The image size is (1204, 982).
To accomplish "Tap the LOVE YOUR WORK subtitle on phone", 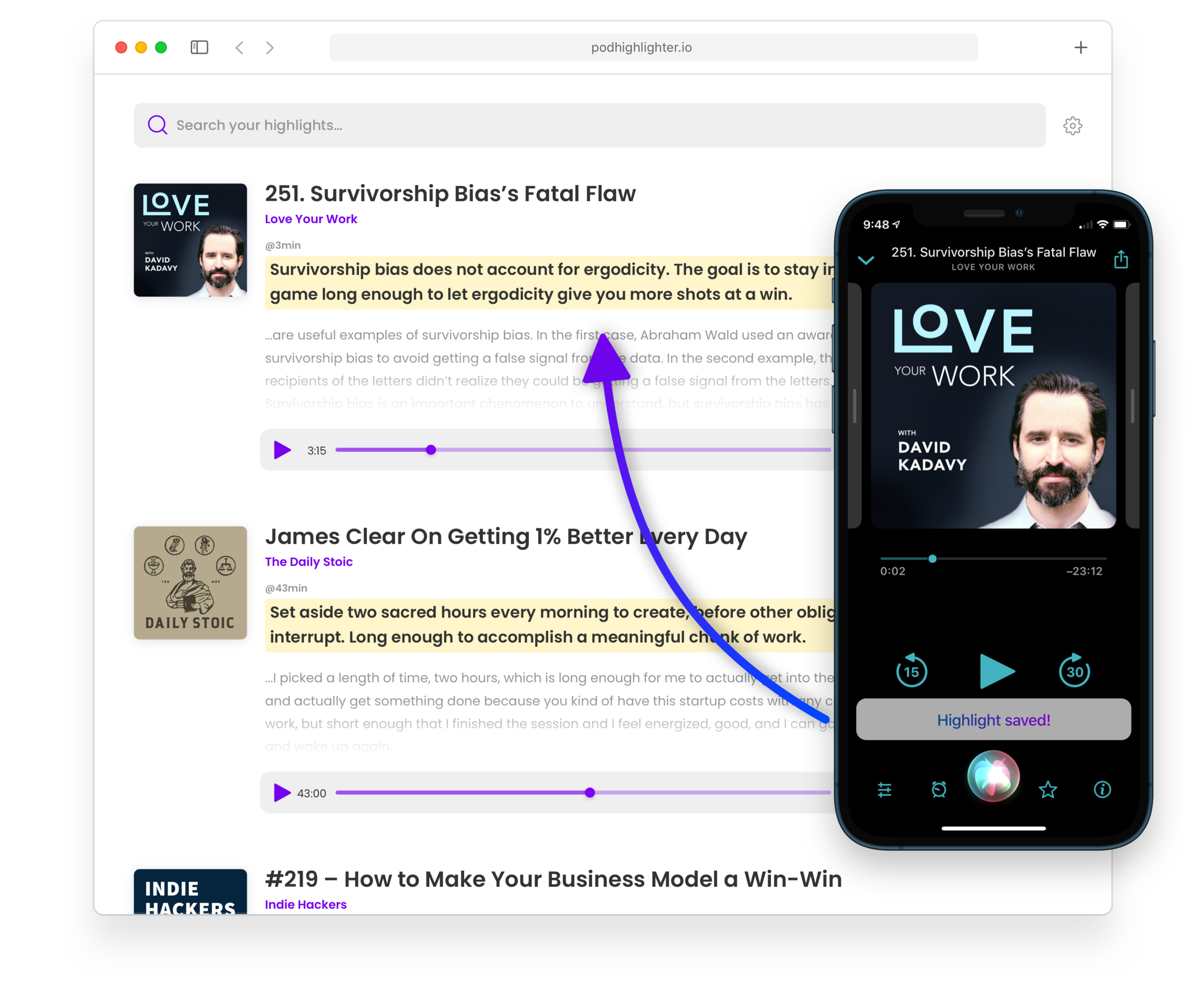I will tap(993, 267).
